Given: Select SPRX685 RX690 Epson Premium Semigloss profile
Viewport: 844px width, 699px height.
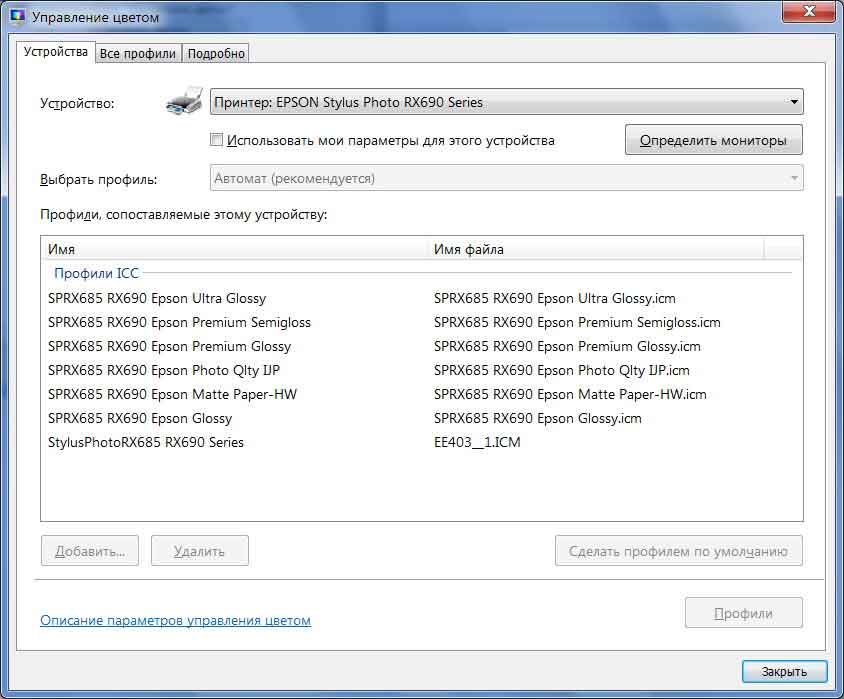Looking at the screenshot, I should point(179,322).
